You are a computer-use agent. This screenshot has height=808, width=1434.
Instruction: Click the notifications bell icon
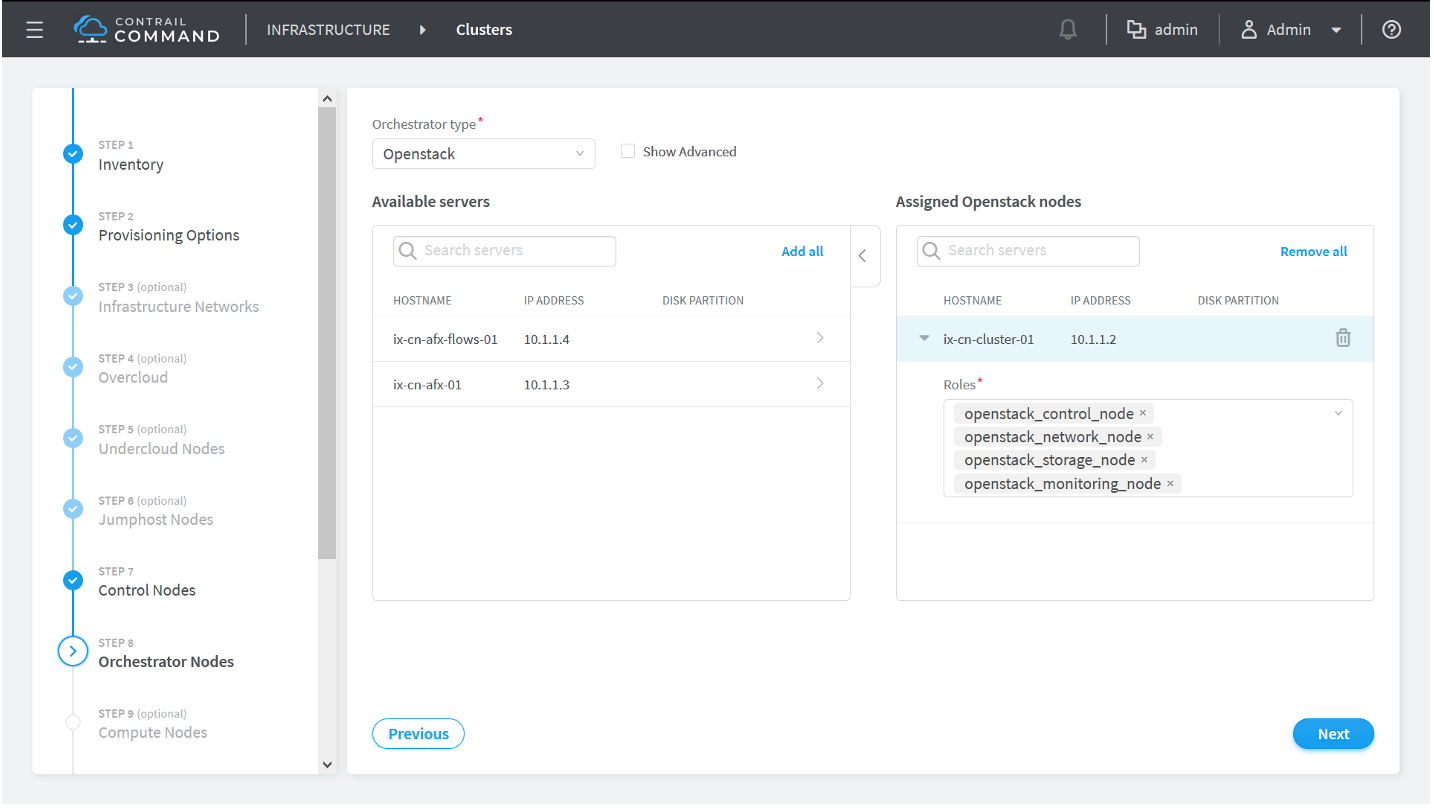click(1068, 30)
